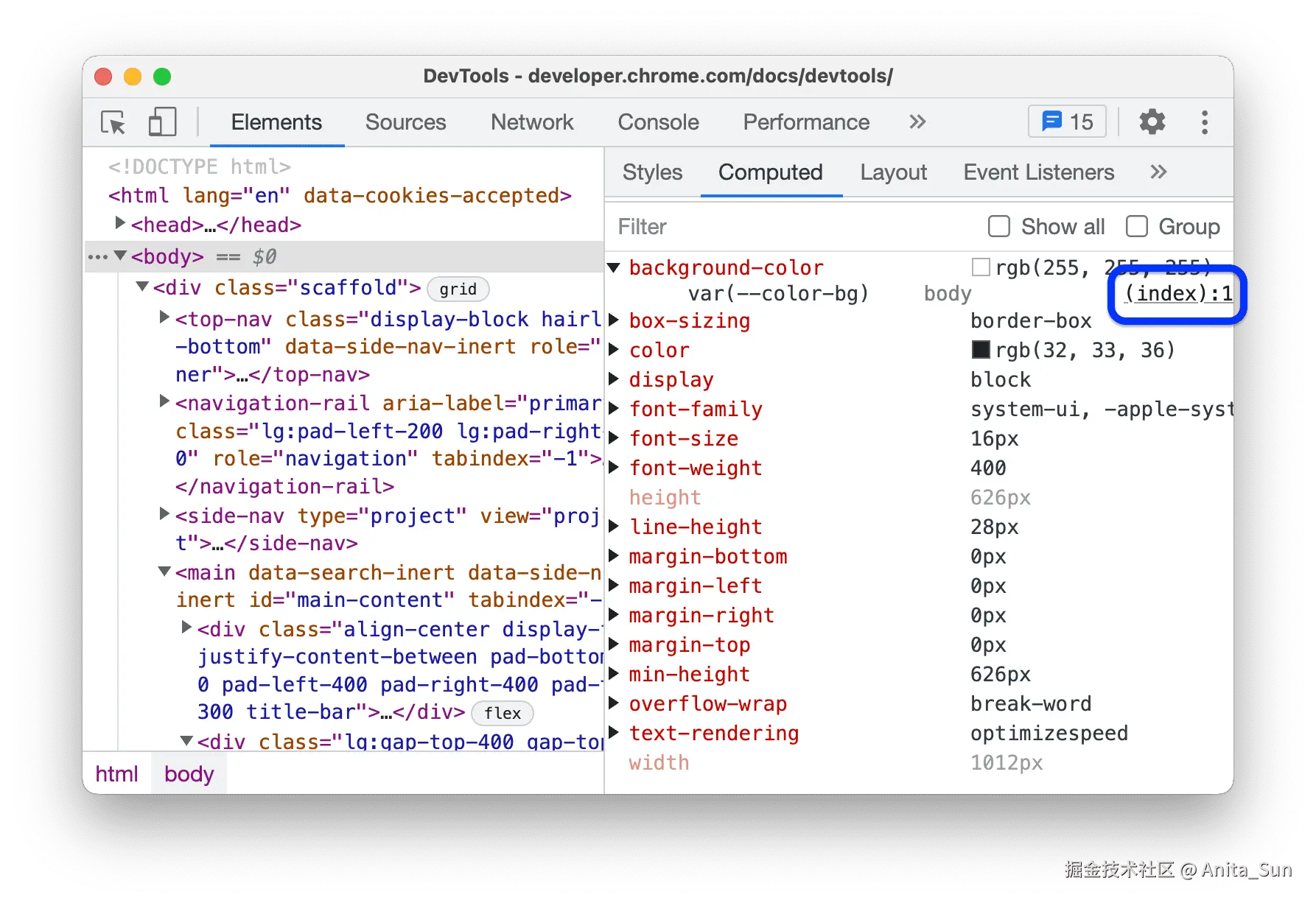Expand the text-rendering computed property
The width and height of the screenshot is (1316, 903).
click(613, 733)
